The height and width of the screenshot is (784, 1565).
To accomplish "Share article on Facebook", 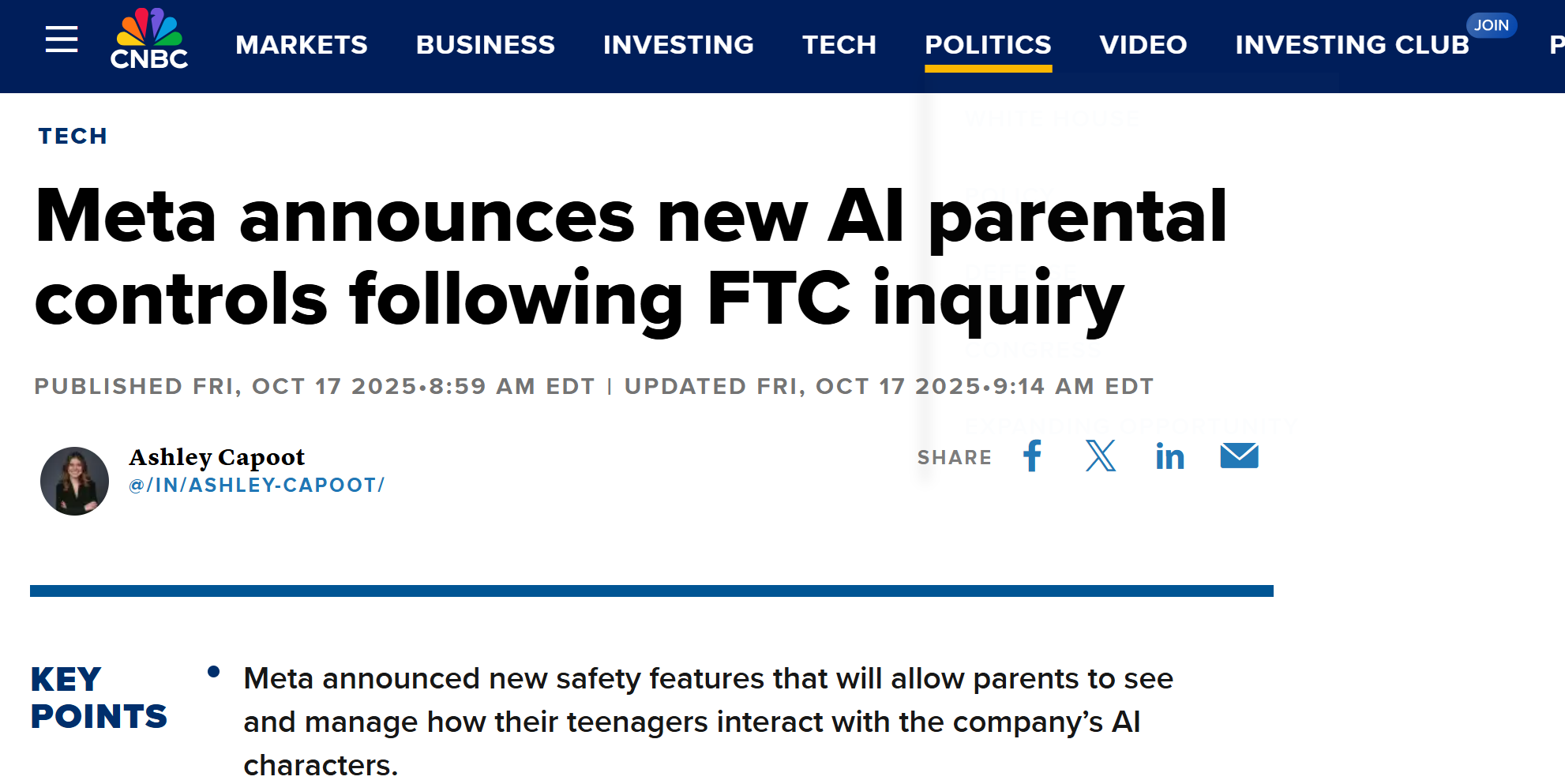I will click(x=1032, y=456).
